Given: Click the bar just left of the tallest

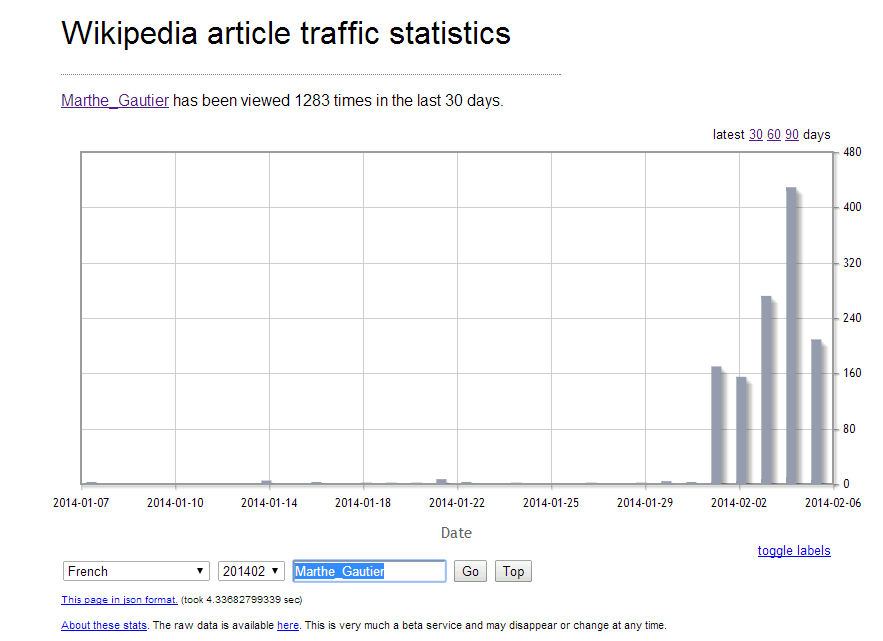Looking at the screenshot, I should point(766,390).
